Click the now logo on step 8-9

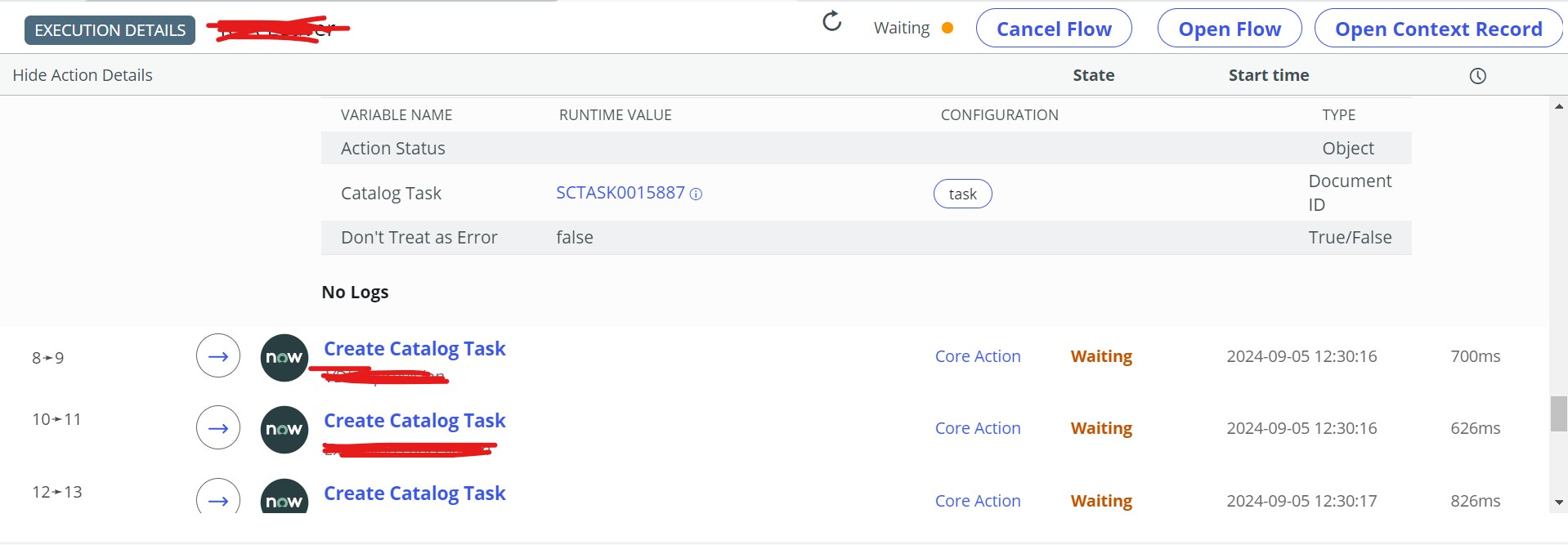pyautogui.click(x=284, y=357)
